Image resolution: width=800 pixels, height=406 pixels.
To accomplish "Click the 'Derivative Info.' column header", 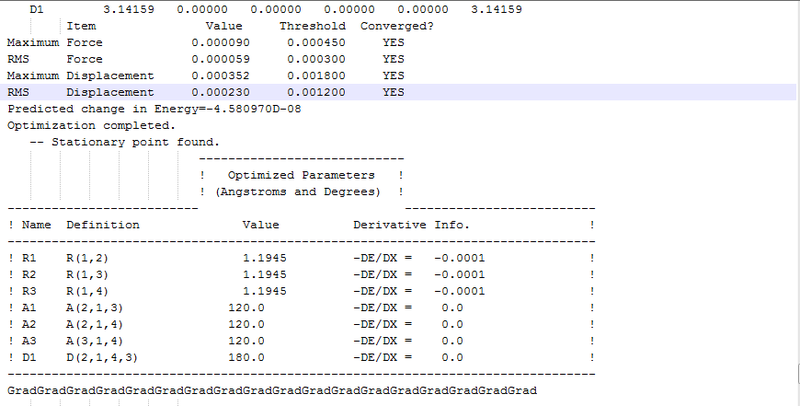I will [411, 225].
